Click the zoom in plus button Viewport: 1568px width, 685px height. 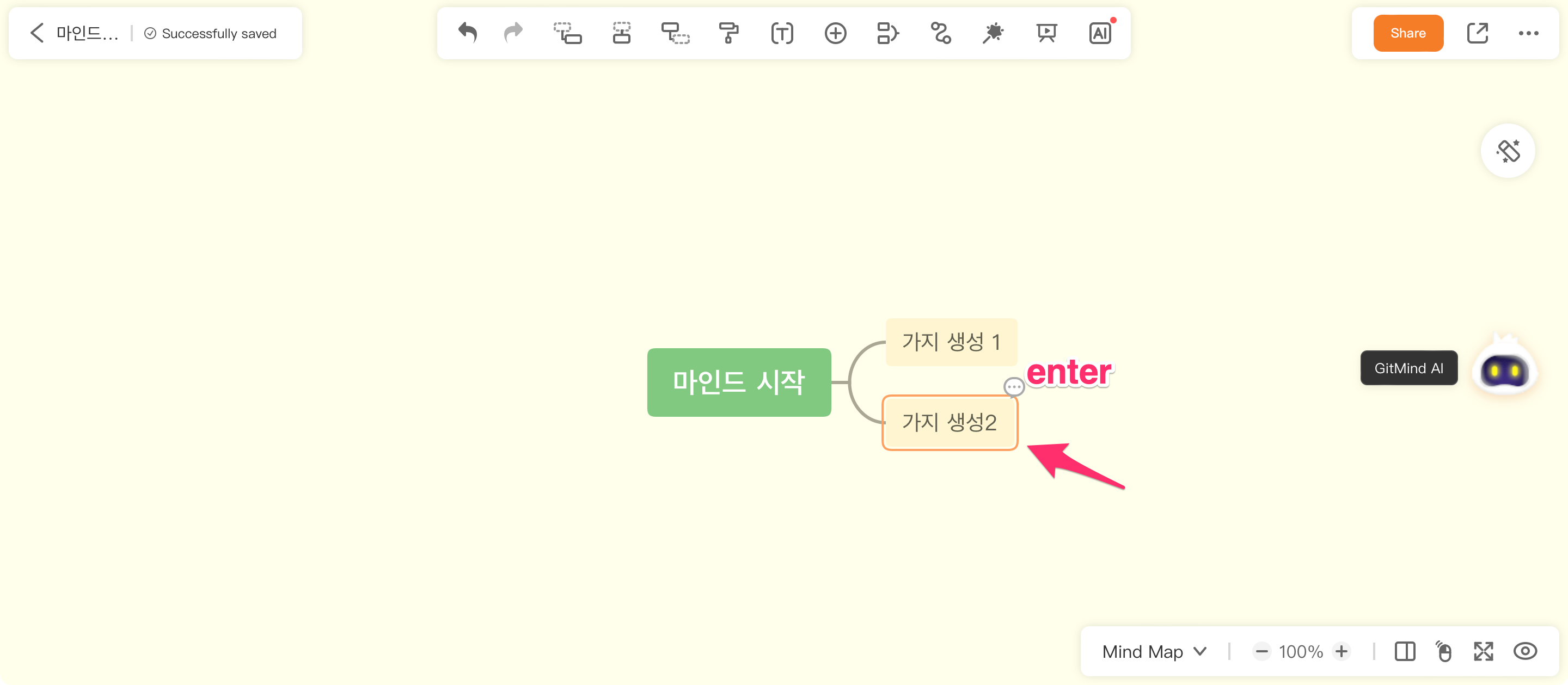[1341, 651]
